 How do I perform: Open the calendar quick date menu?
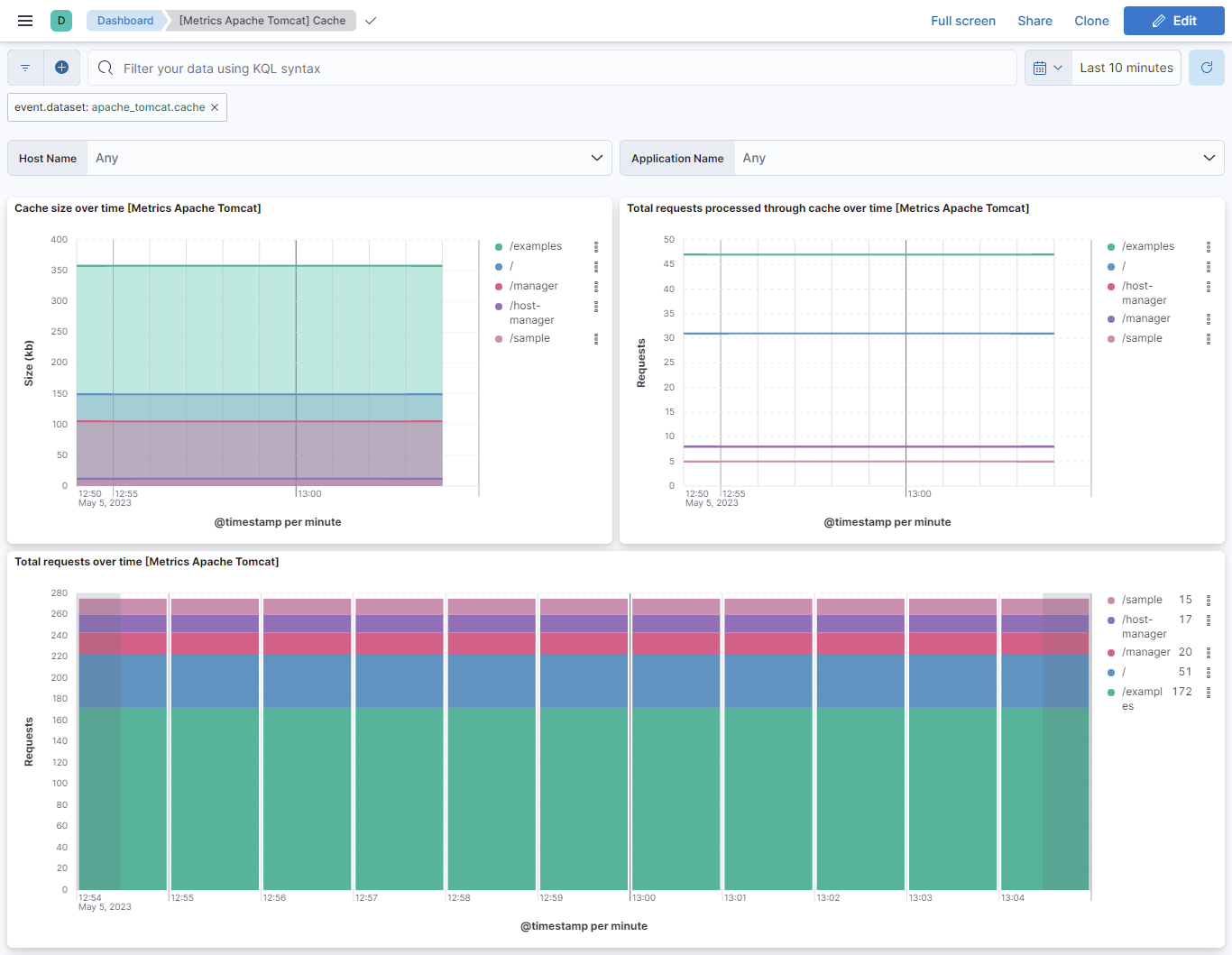(x=1047, y=68)
